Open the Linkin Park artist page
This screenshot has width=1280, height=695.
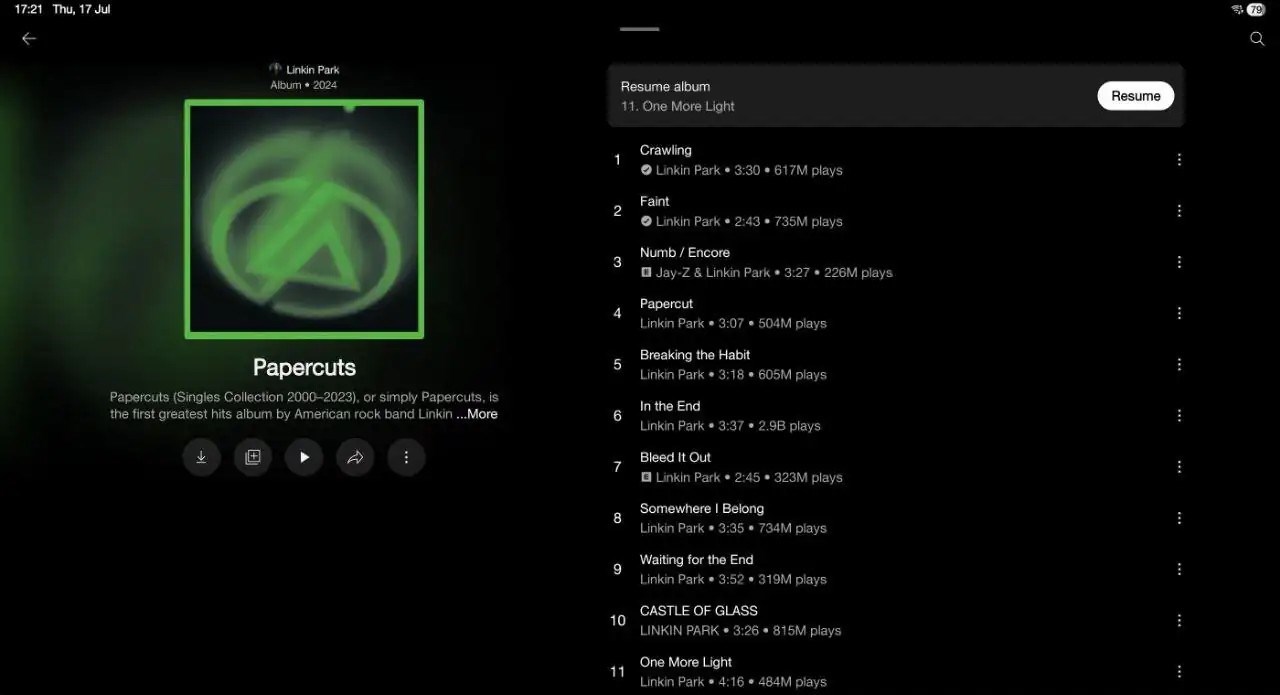(305, 70)
